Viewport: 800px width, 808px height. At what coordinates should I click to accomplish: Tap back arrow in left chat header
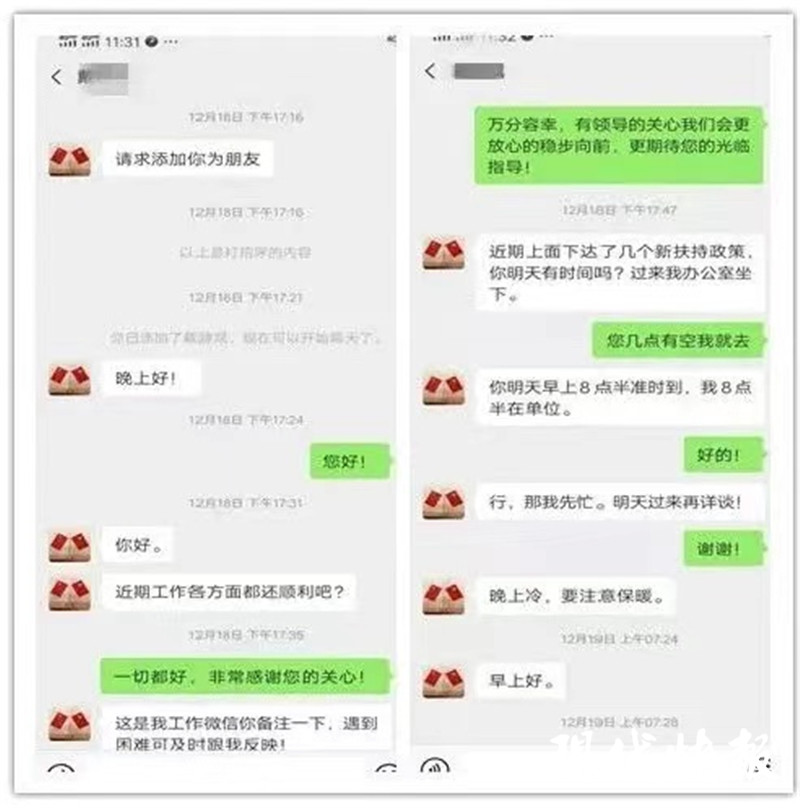[57, 77]
